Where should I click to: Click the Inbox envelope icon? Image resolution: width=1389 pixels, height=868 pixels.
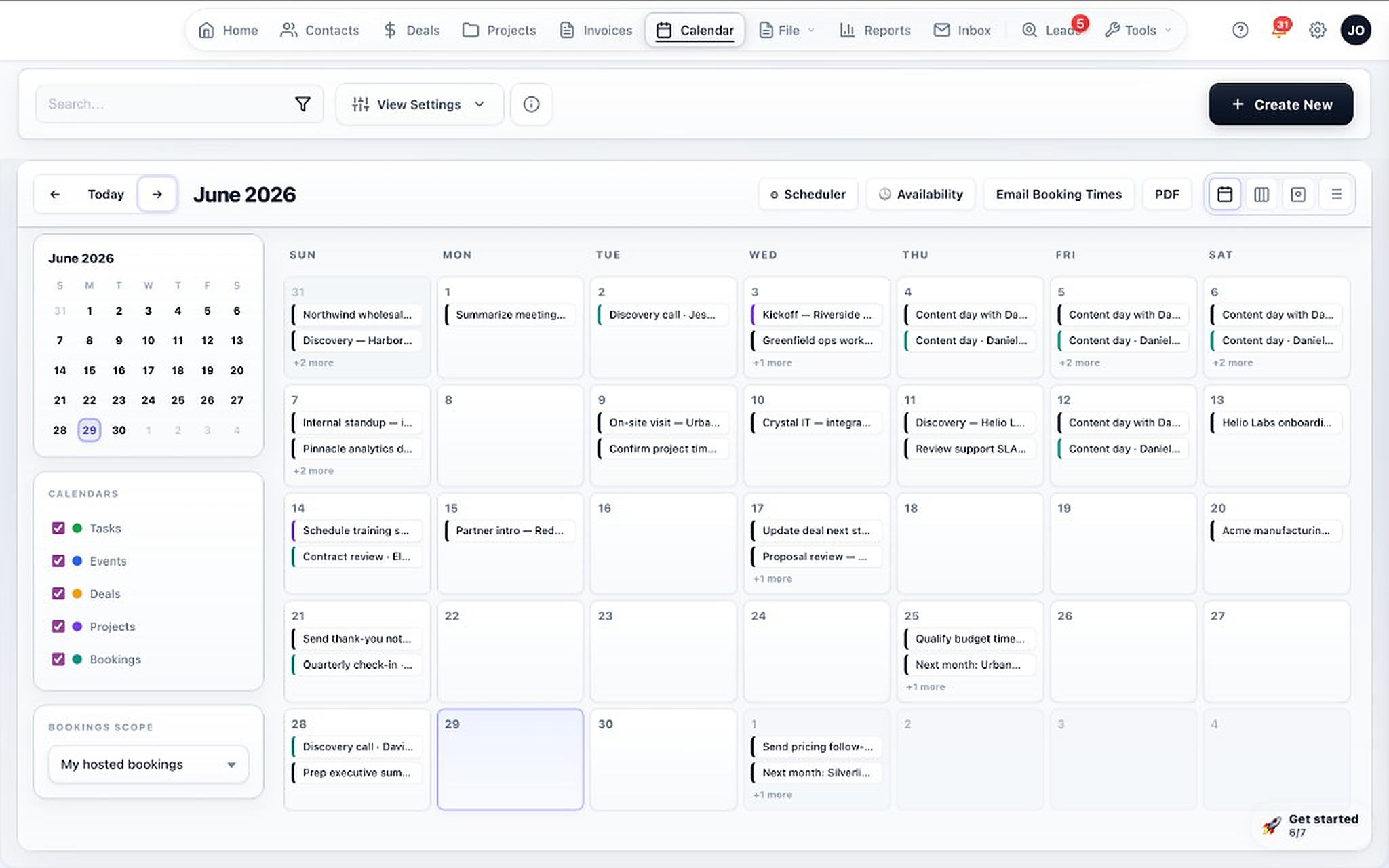pyautogui.click(x=941, y=31)
